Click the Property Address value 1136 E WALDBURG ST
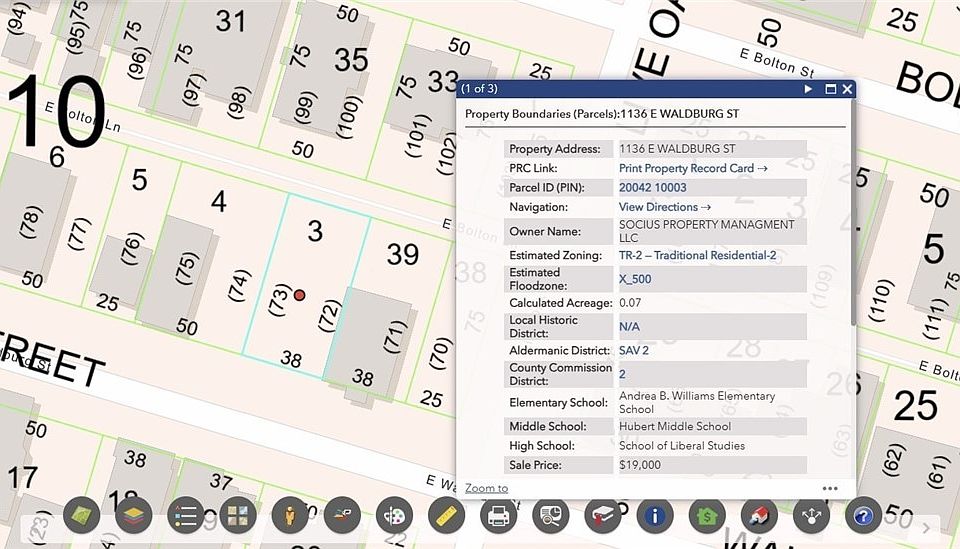Viewport: 960px width, 549px height. point(677,148)
